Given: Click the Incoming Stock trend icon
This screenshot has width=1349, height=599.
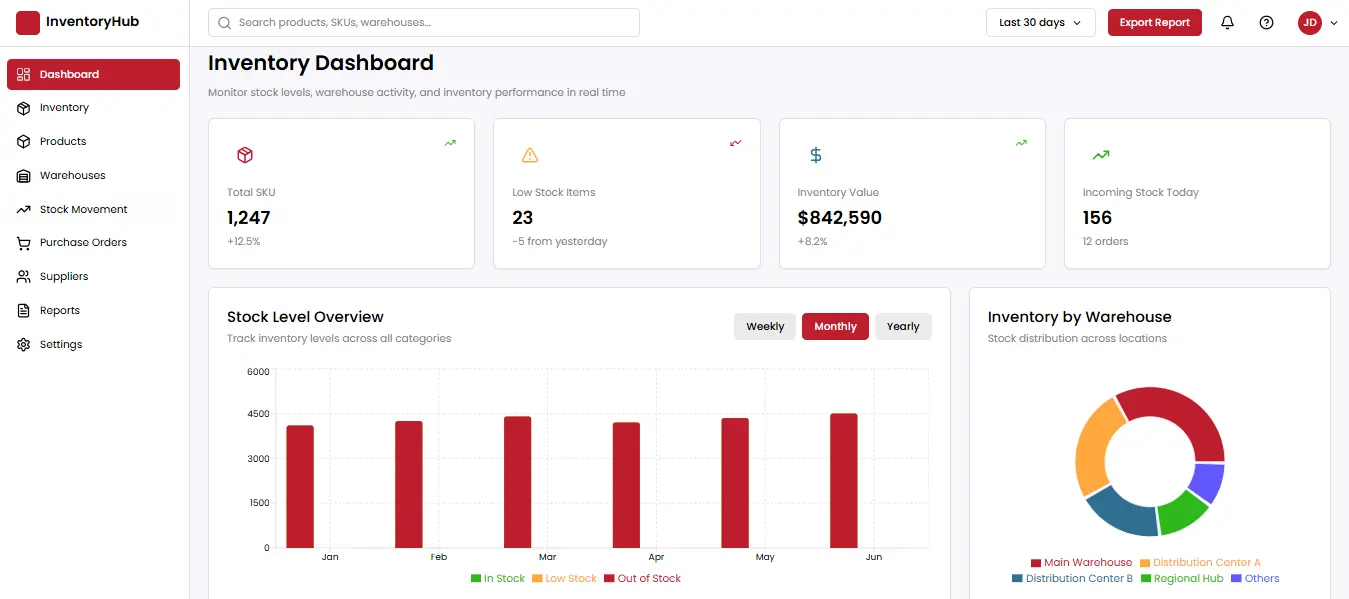Looking at the screenshot, I should click(x=1101, y=155).
